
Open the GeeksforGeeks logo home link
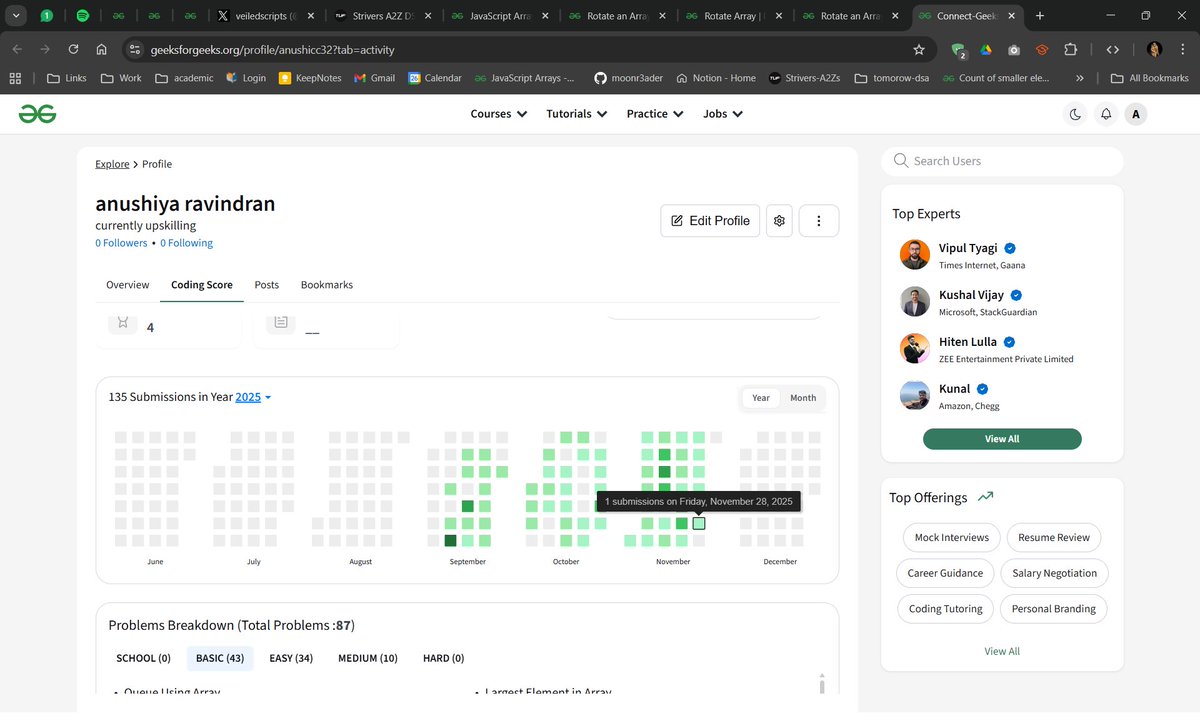pyautogui.click(x=37, y=114)
